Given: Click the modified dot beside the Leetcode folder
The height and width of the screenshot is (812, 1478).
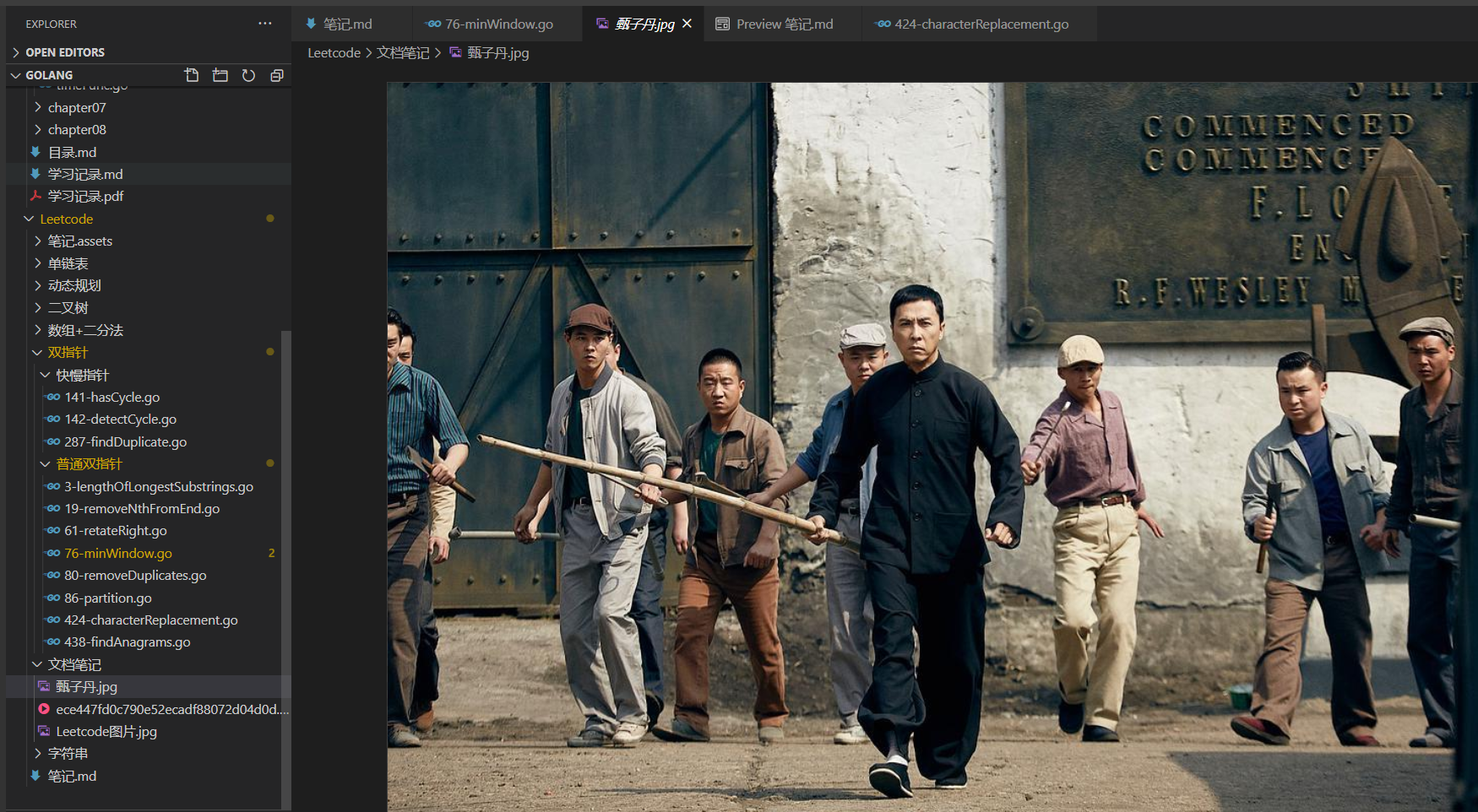Looking at the screenshot, I should coord(270,219).
